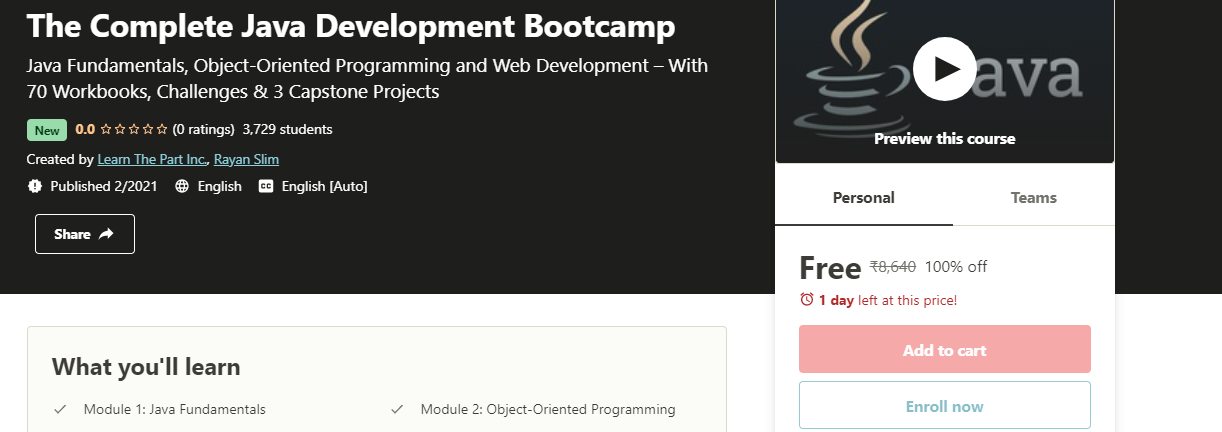Click the checkmark beside Module 1
This screenshot has width=1222, height=432.
click(x=60, y=409)
